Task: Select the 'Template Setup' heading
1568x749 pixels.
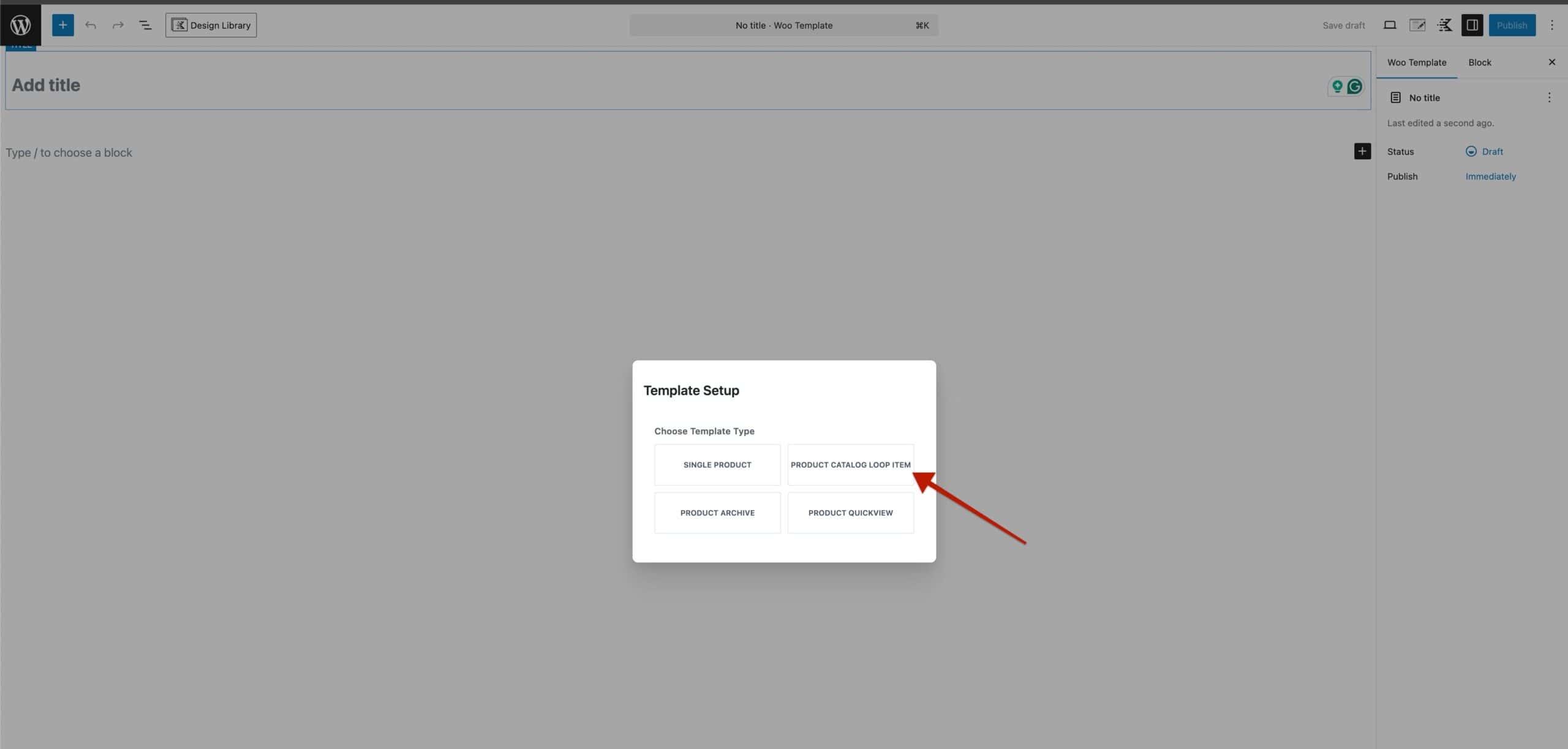Action: (x=691, y=390)
